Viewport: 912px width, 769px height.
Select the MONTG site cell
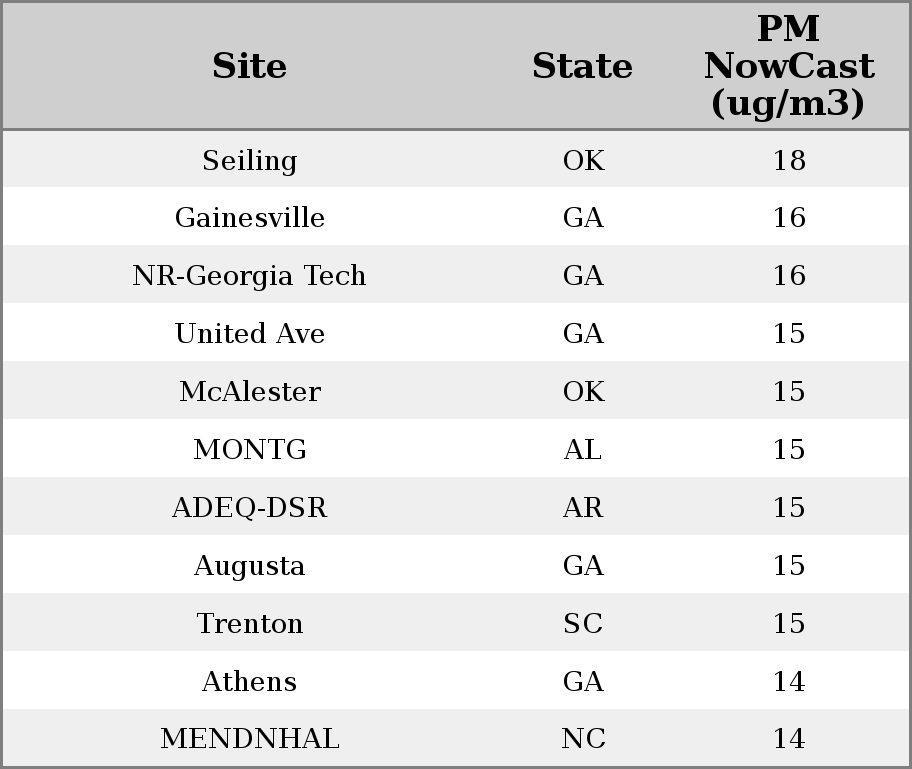[x=250, y=450]
